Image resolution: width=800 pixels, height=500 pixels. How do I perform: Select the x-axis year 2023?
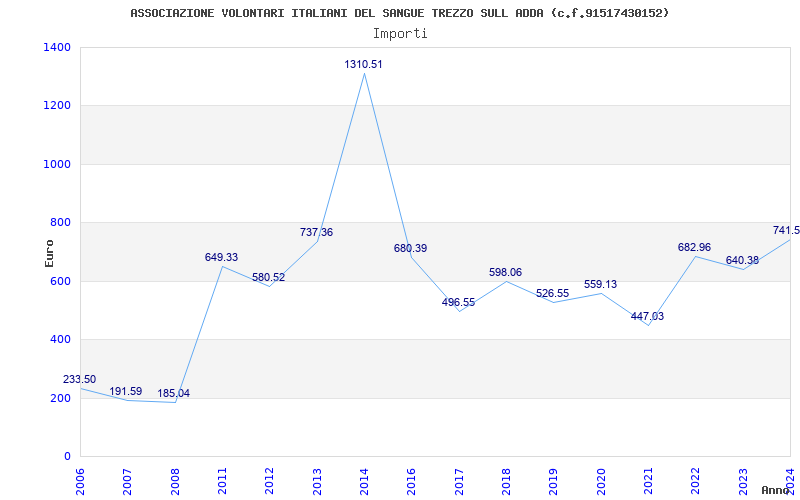click(x=743, y=481)
